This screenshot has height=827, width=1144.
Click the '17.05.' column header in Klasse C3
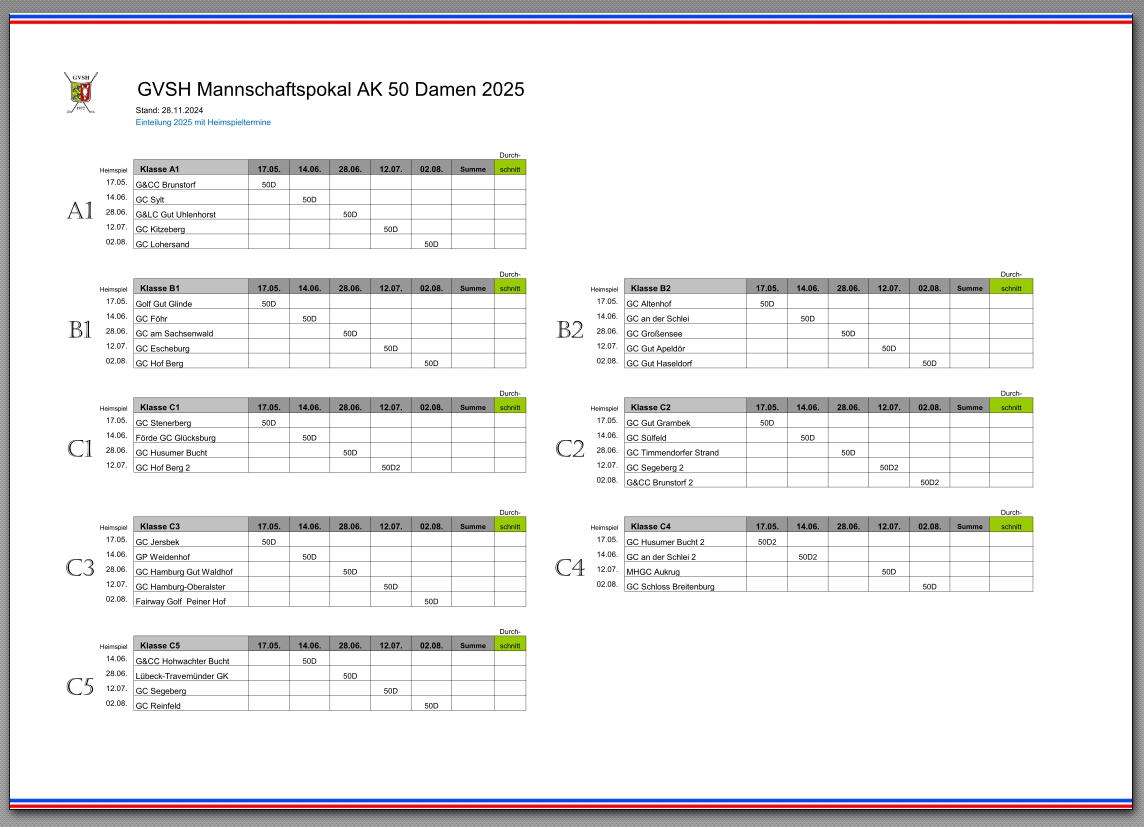coord(268,525)
